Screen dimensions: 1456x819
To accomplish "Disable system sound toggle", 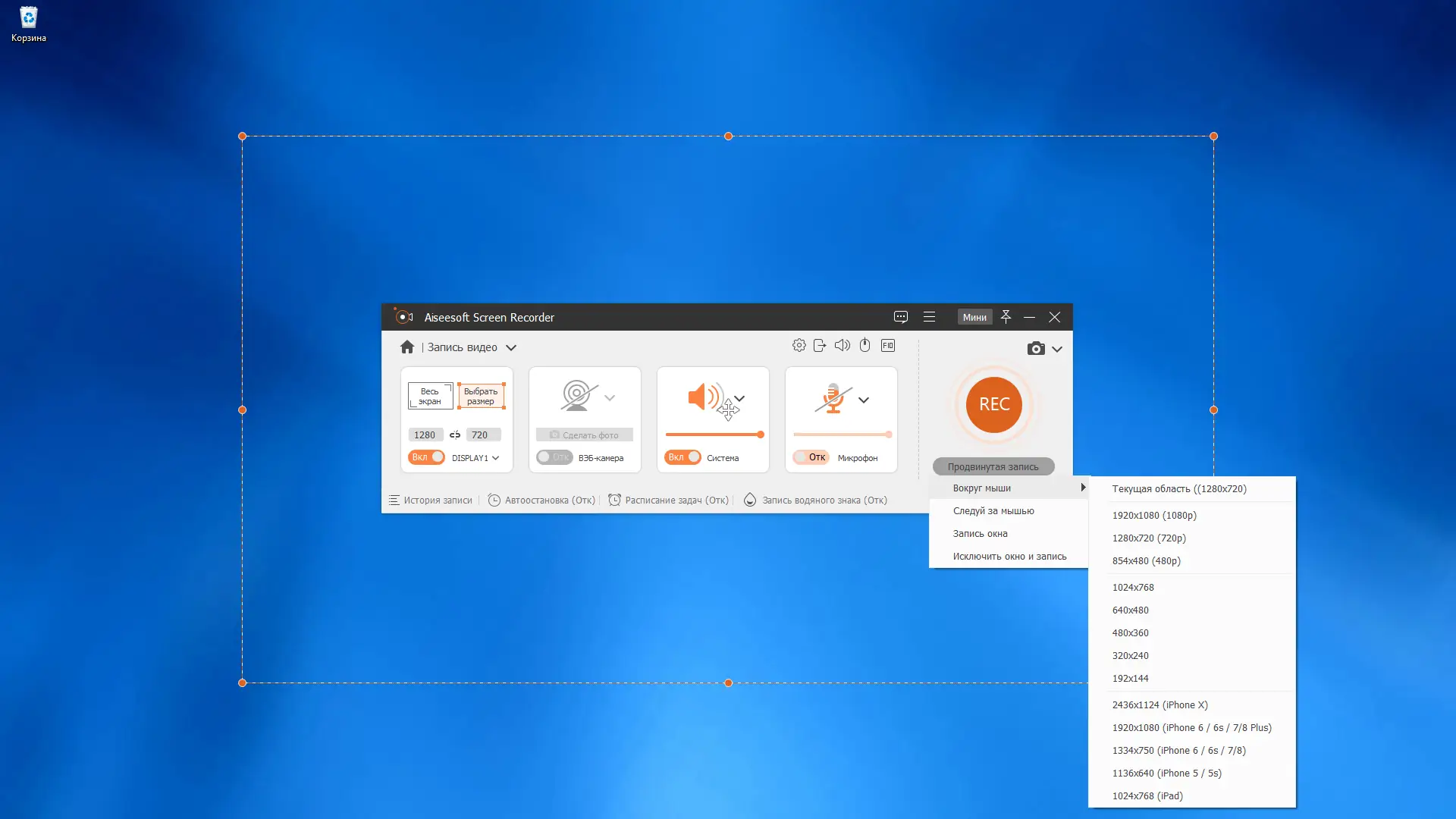I will click(682, 457).
